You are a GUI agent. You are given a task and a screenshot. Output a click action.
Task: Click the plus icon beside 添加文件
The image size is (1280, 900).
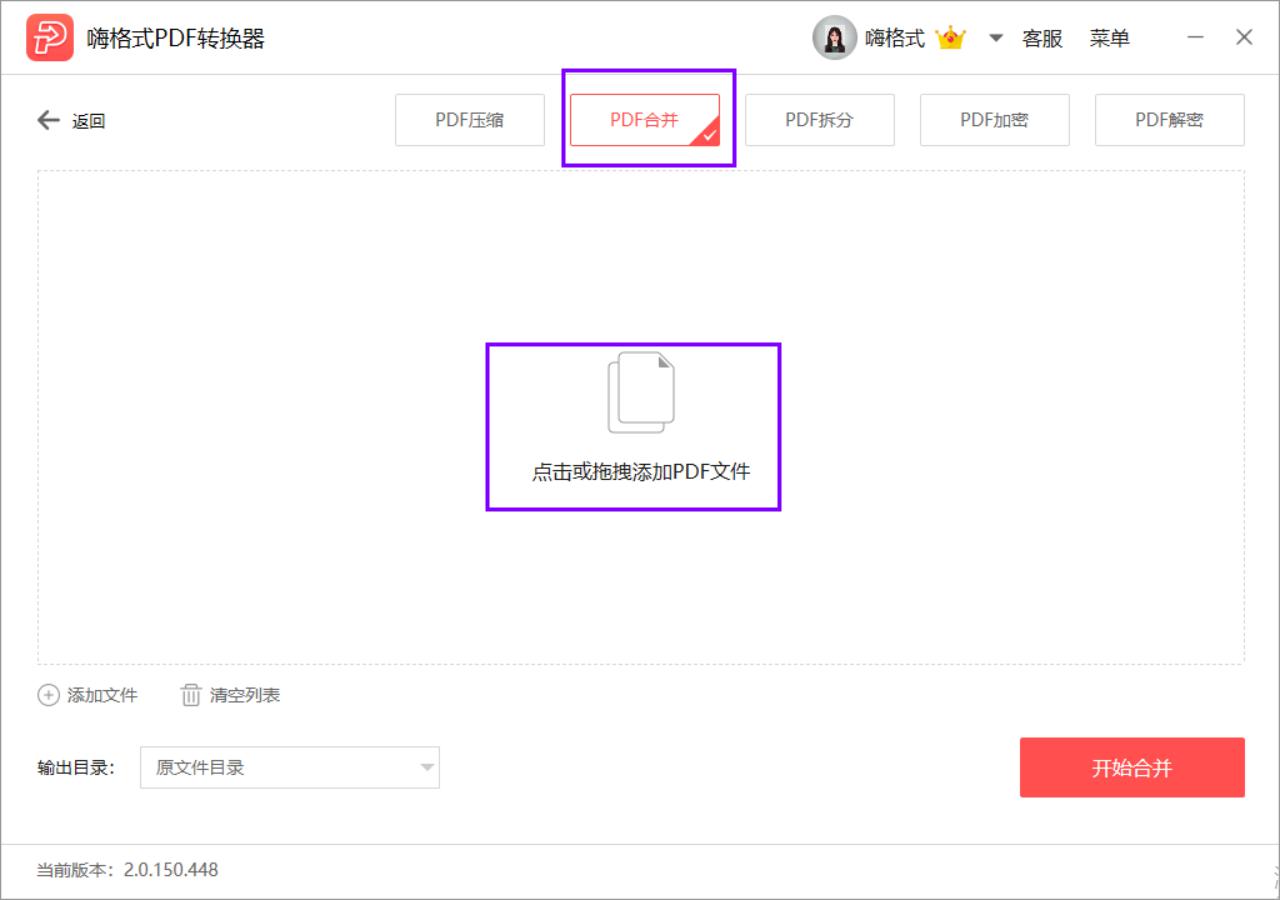[48, 695]
